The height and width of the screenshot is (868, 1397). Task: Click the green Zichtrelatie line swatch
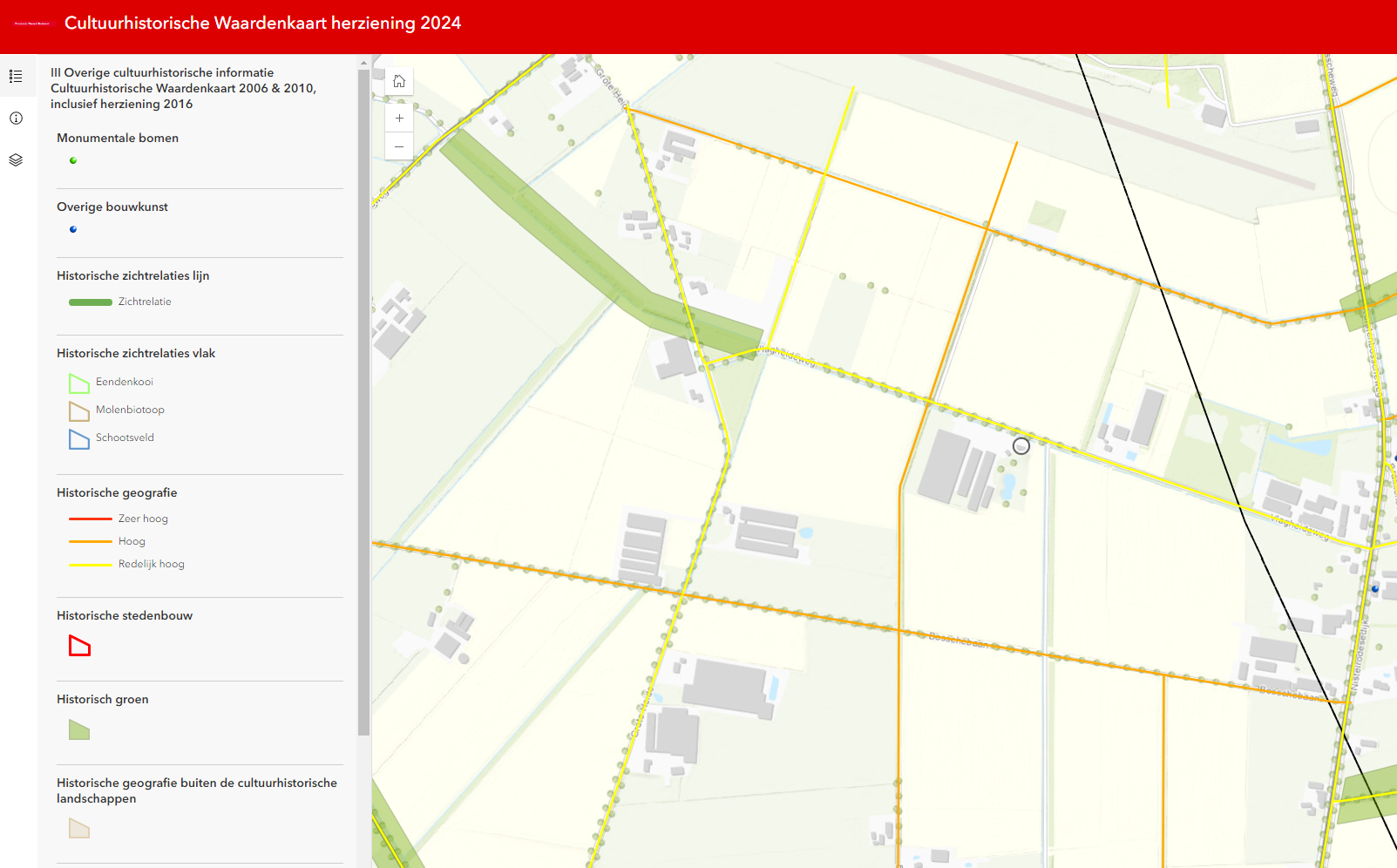click(x=91, y=302)
